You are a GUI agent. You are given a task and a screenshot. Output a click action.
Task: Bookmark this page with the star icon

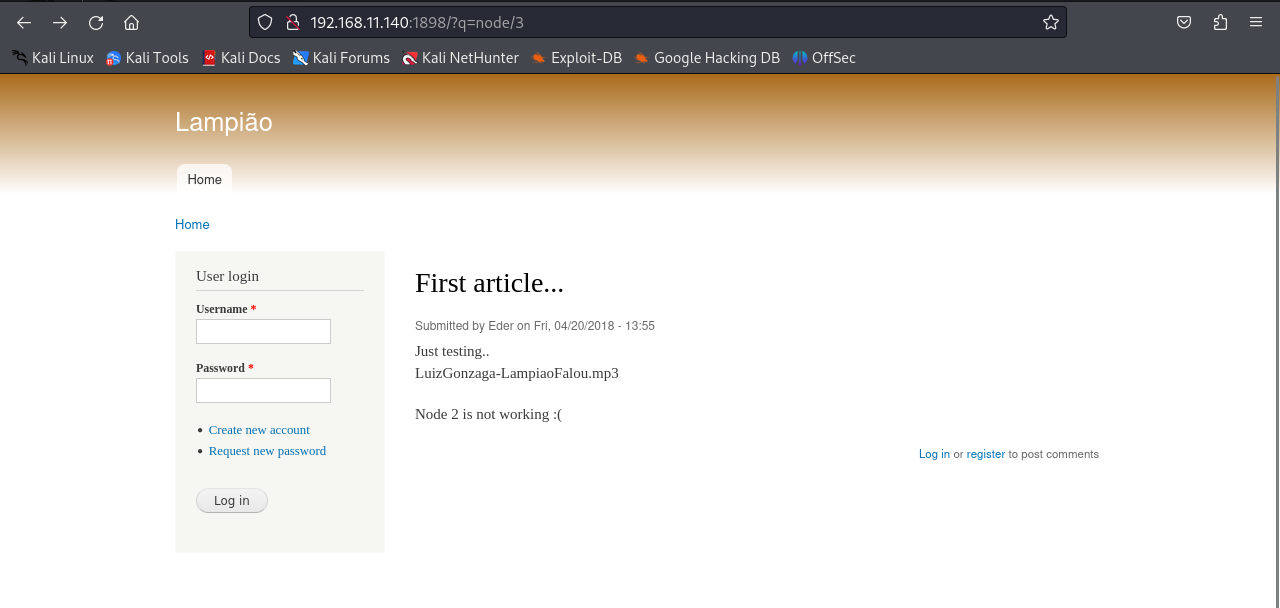click(1050, 22)
